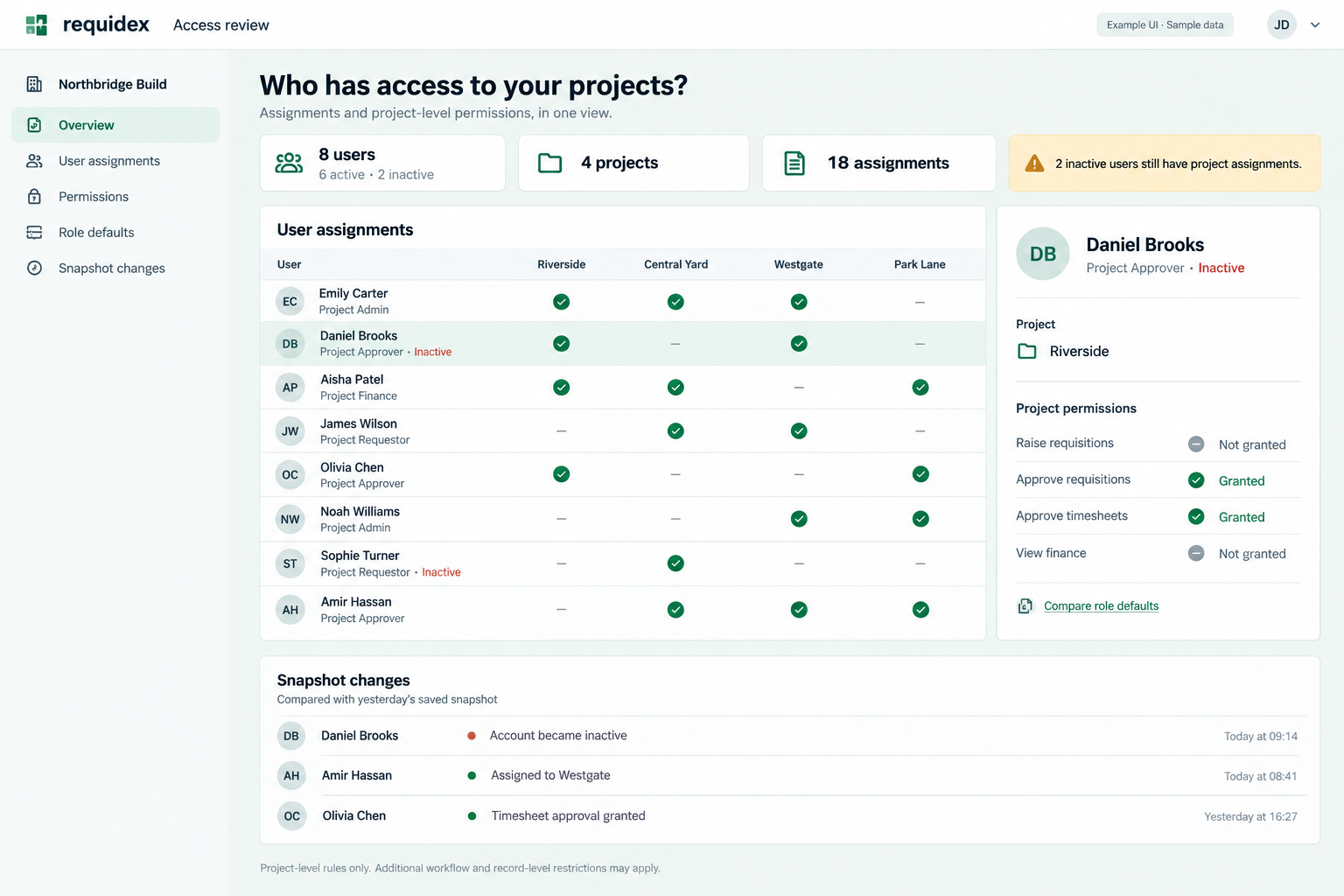Click the 'Today at 09:14' timestamp
The image size is (1344, 896).
1261,737
